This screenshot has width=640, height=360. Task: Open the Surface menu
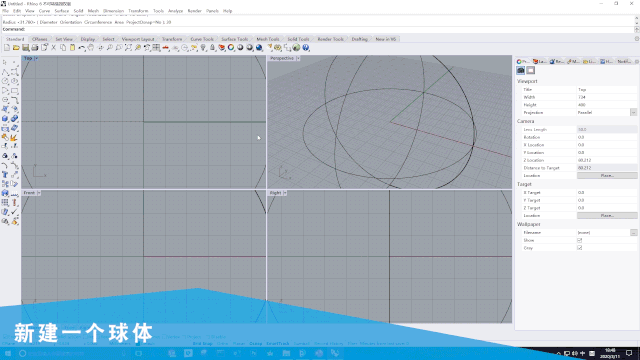62,11
